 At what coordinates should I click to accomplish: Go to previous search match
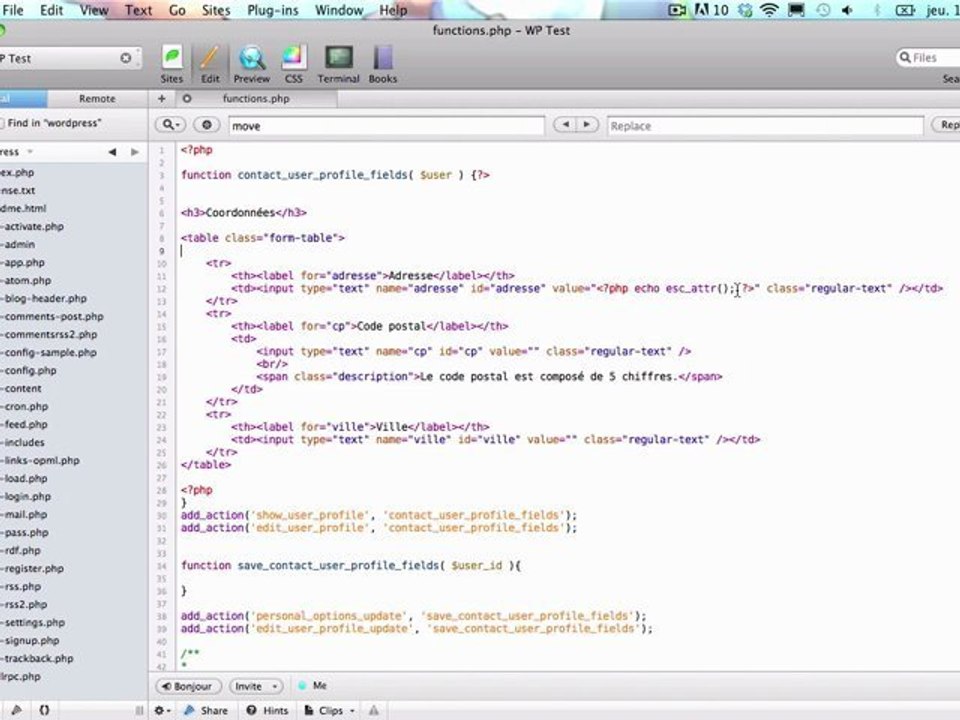(565, 125)
